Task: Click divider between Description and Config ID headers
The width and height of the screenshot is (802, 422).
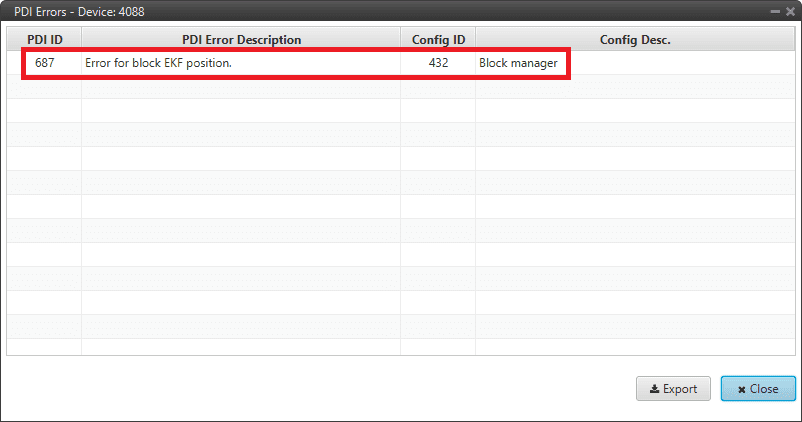Action: tap(401, 40)
